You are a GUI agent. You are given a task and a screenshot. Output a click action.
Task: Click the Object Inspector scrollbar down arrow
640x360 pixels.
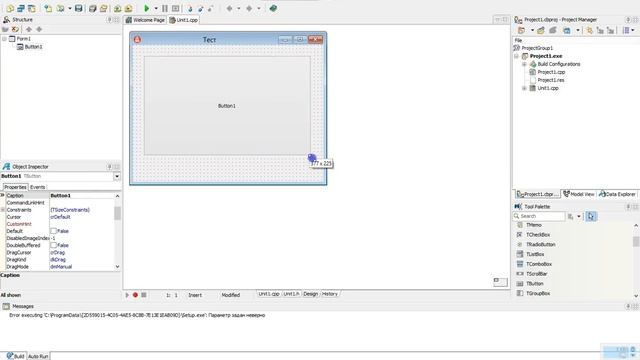pyautogui.click(x=118, y=267)
